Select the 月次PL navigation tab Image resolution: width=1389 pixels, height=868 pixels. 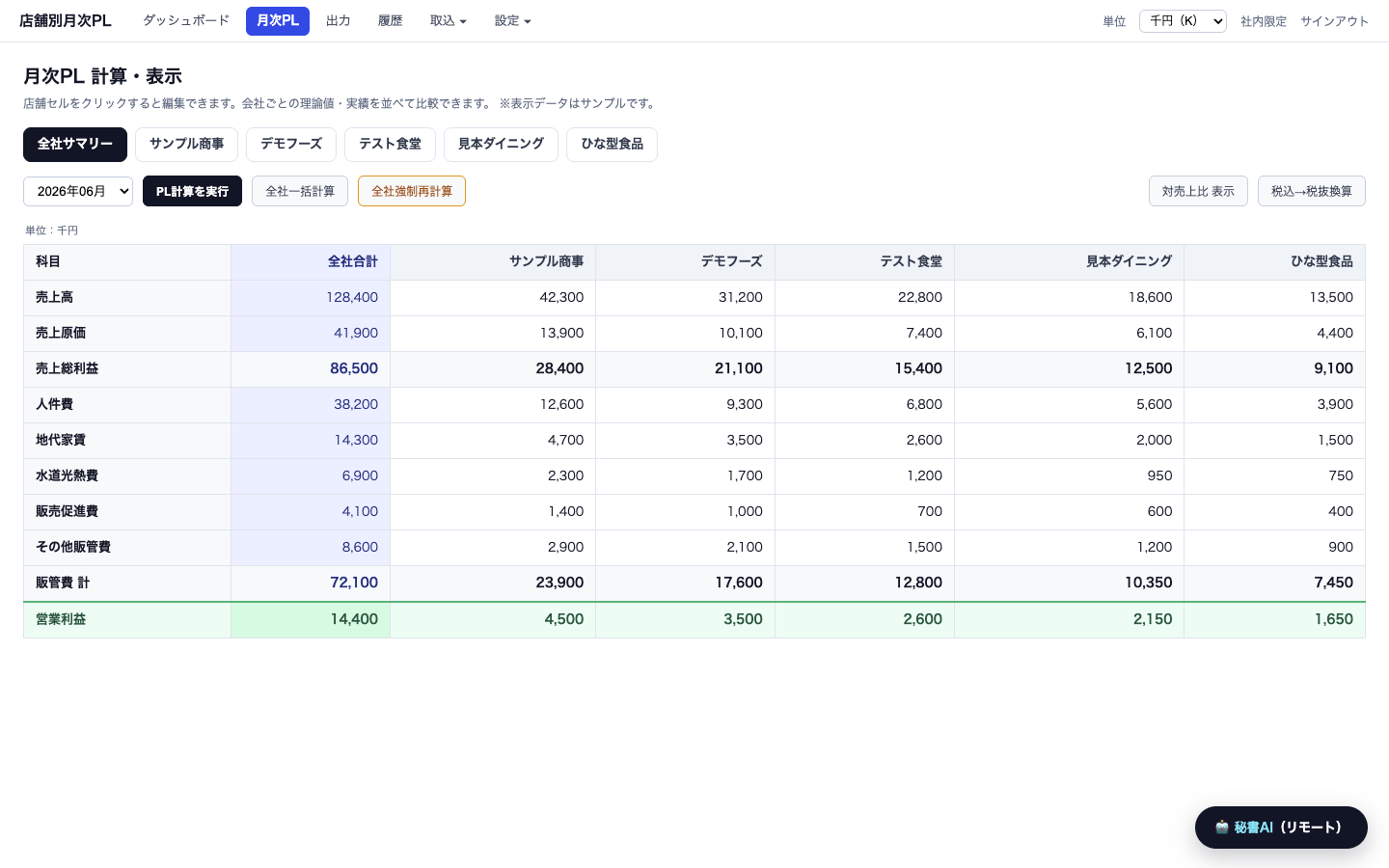[278, 21]
